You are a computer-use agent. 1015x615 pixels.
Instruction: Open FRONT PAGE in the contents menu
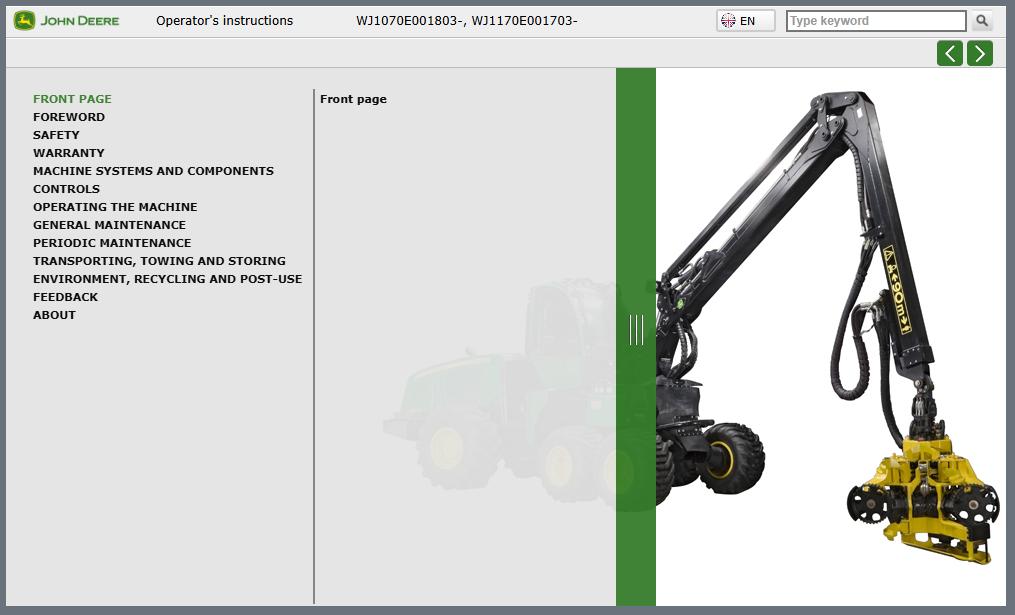(x=72, y=99)
